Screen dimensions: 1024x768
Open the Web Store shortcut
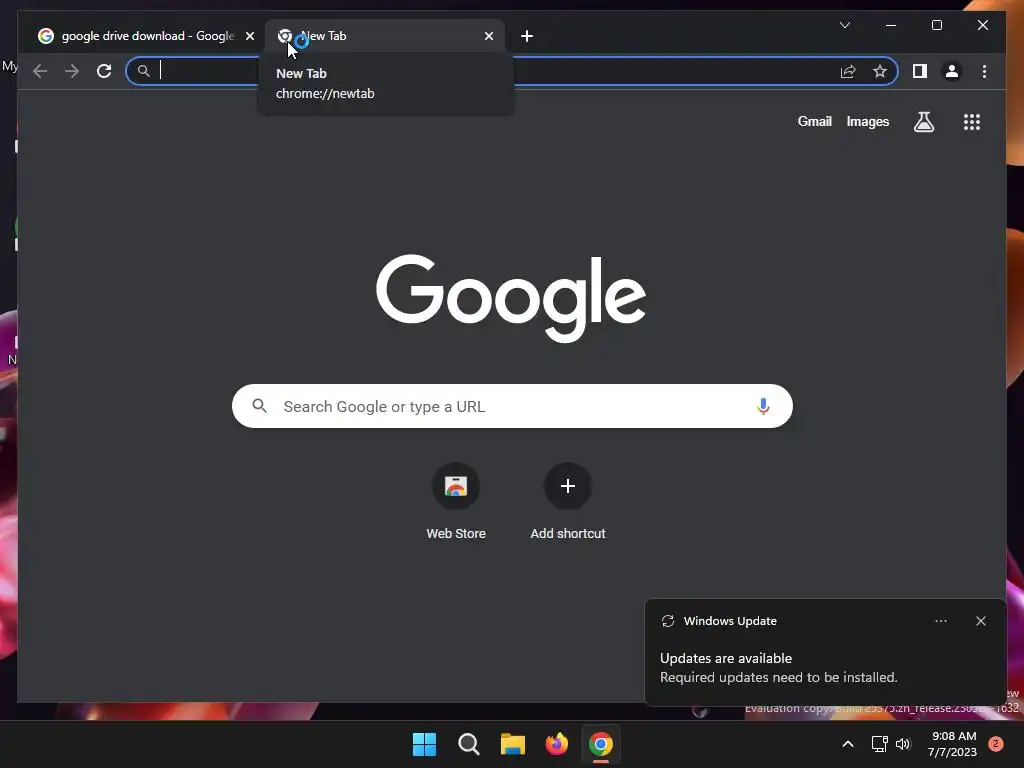click(456, 502)
